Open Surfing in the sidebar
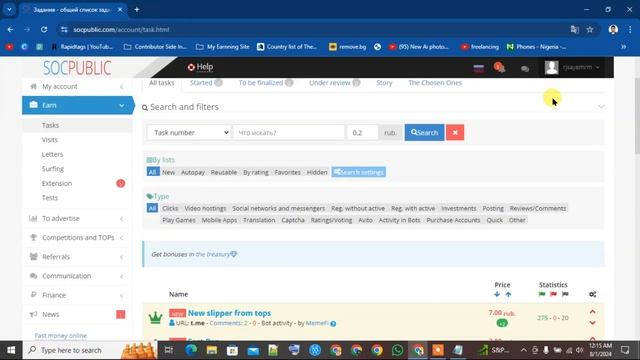 pos(53,169)
